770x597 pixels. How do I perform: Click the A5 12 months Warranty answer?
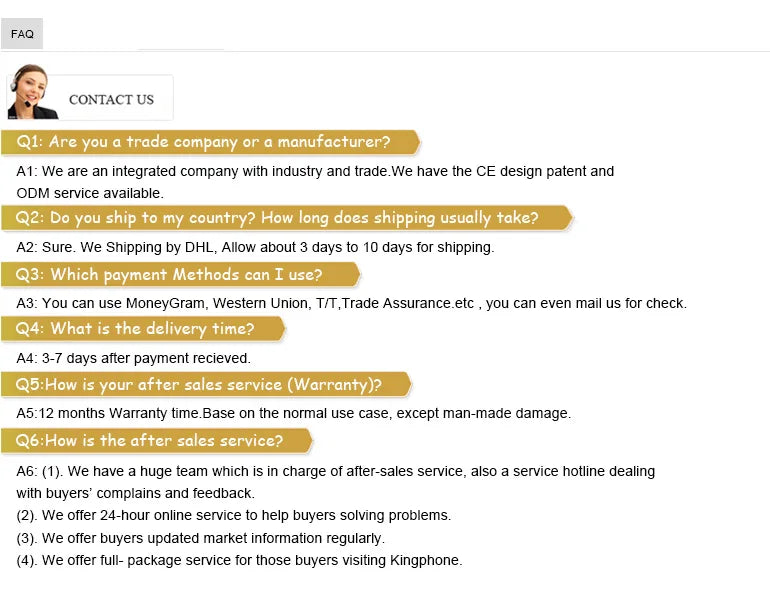pyautogui.click(x=293, y=413)
